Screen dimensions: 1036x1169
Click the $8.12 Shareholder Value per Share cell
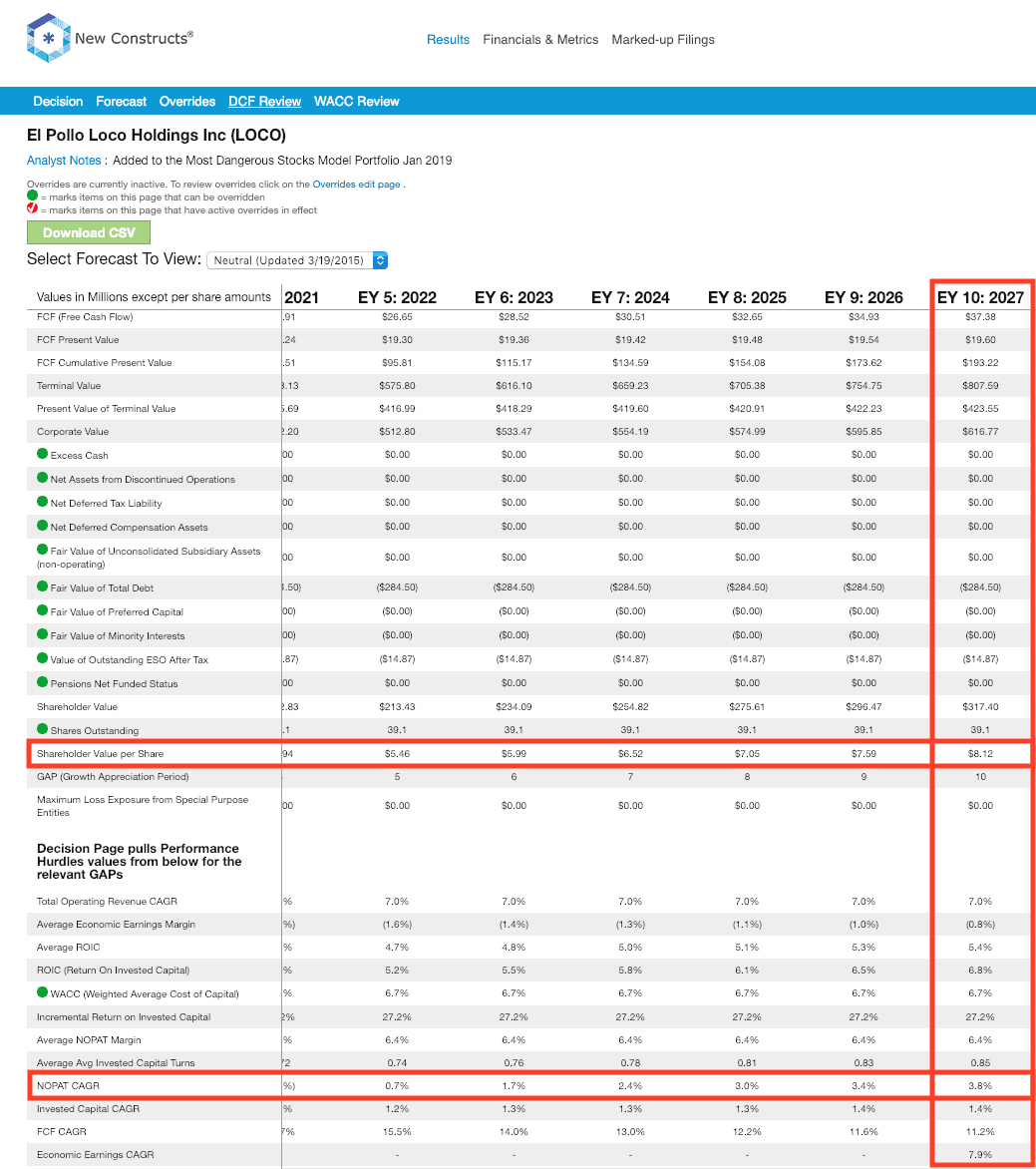pyautogui.click(x=980, y=754)
